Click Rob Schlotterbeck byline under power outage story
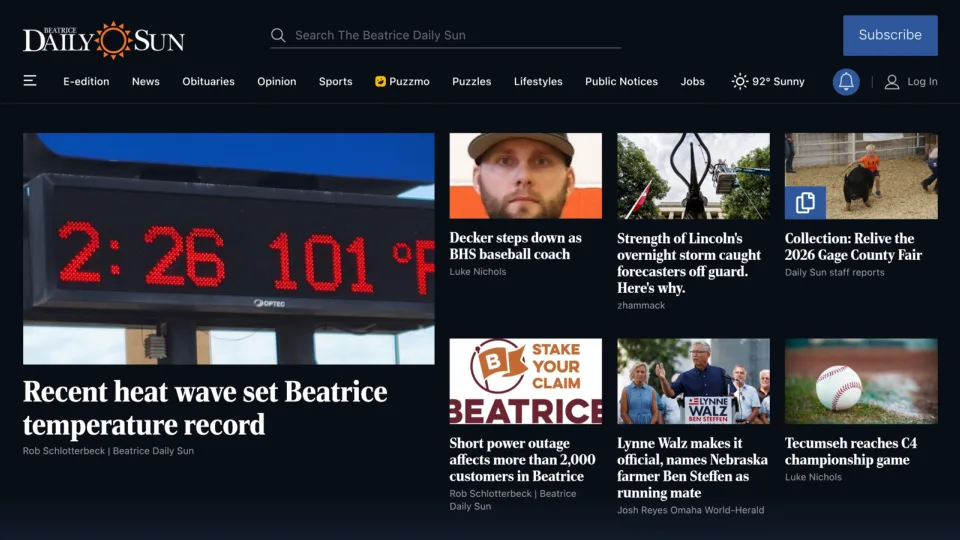The height and width of the screenshot is (540, 960). pyautogui.click(x=513, y=500)
